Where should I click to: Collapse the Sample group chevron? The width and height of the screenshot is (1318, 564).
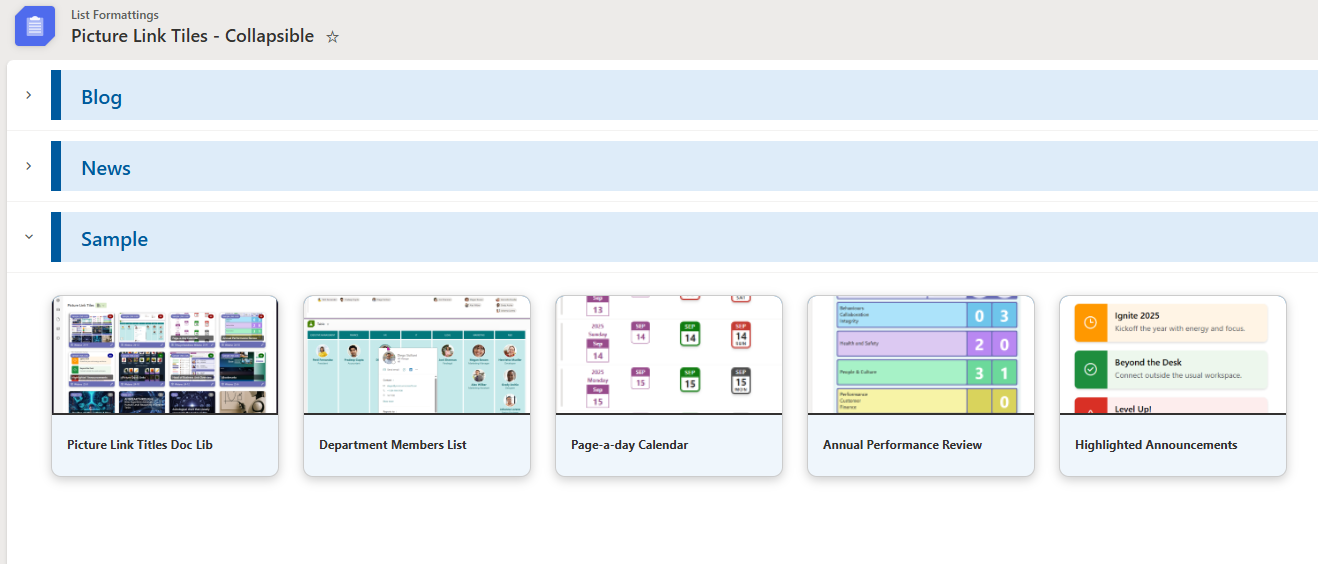point(29,237)
